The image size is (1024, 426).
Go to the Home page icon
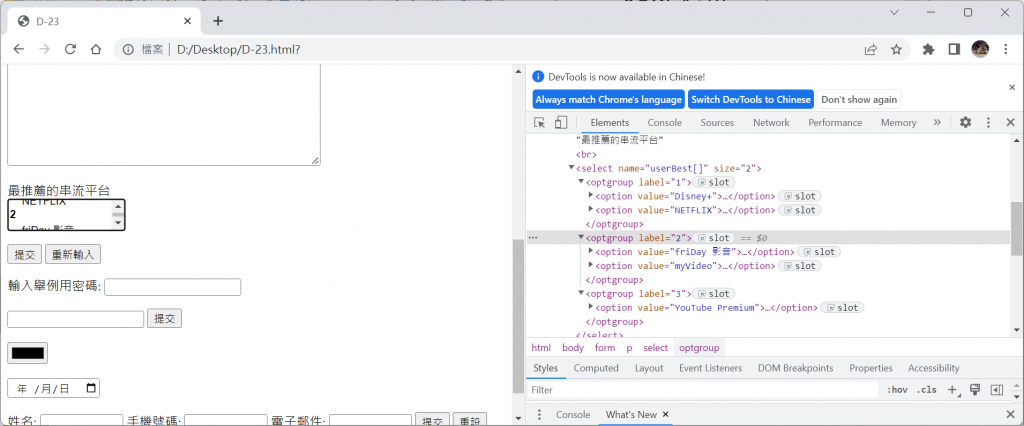tap(95, 50)
